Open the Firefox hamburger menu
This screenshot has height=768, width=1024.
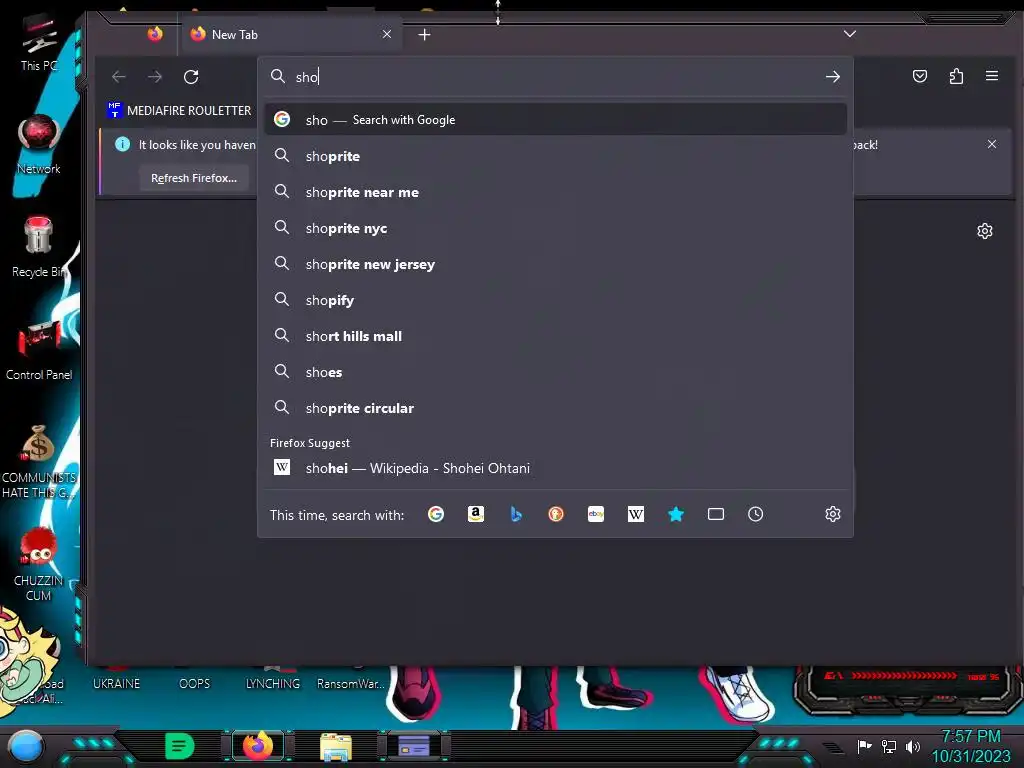coord(991,76)
